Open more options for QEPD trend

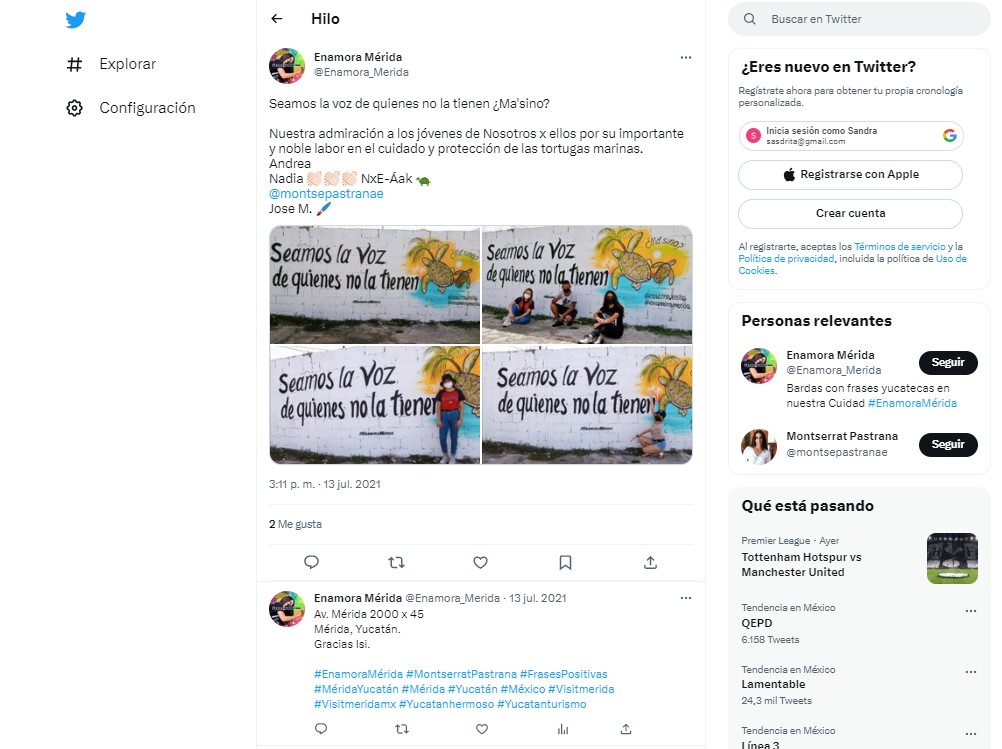pos(971,611)
